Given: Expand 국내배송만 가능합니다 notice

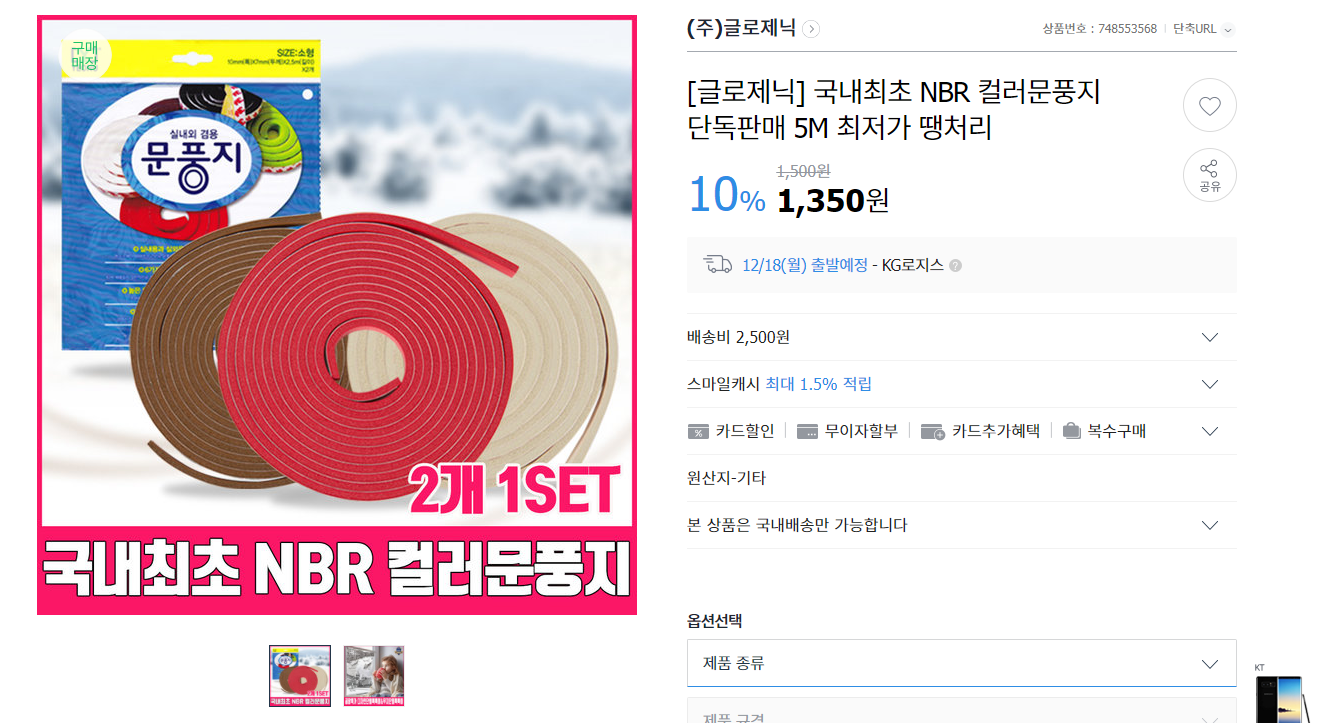Looking at the screenshot, I should tap(961, 525).
